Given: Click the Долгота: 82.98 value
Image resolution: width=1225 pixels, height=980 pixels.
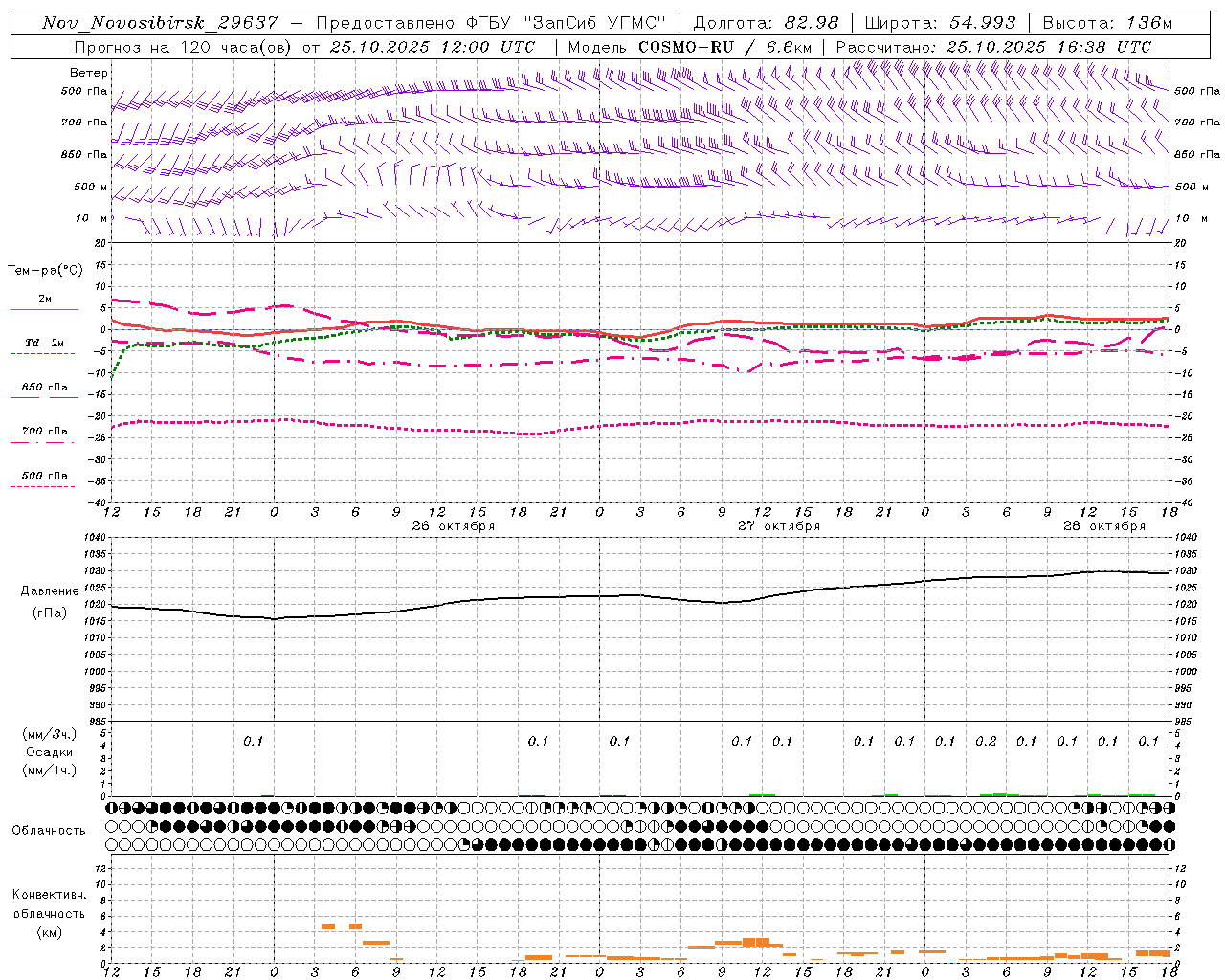Looking at the screenshot, I should click(x=766, y=22).
